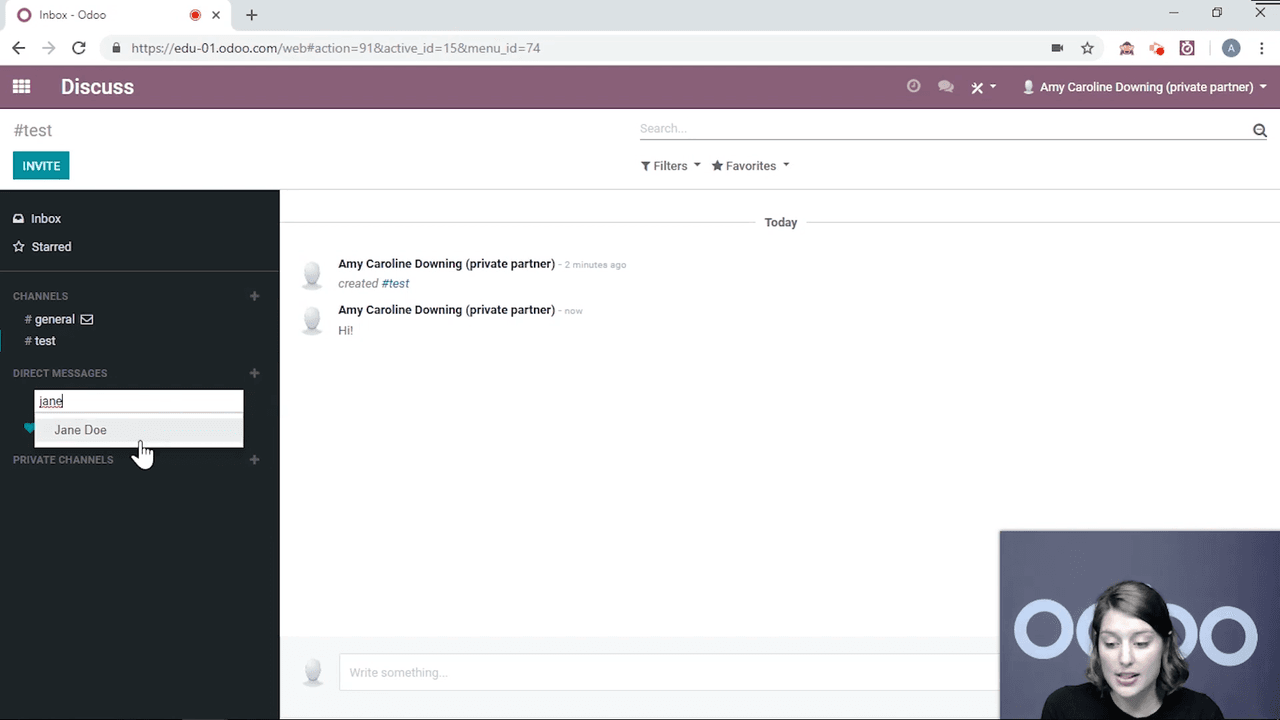Open the debug tools dropdown
1280x720 pixels.
point(983,87)
